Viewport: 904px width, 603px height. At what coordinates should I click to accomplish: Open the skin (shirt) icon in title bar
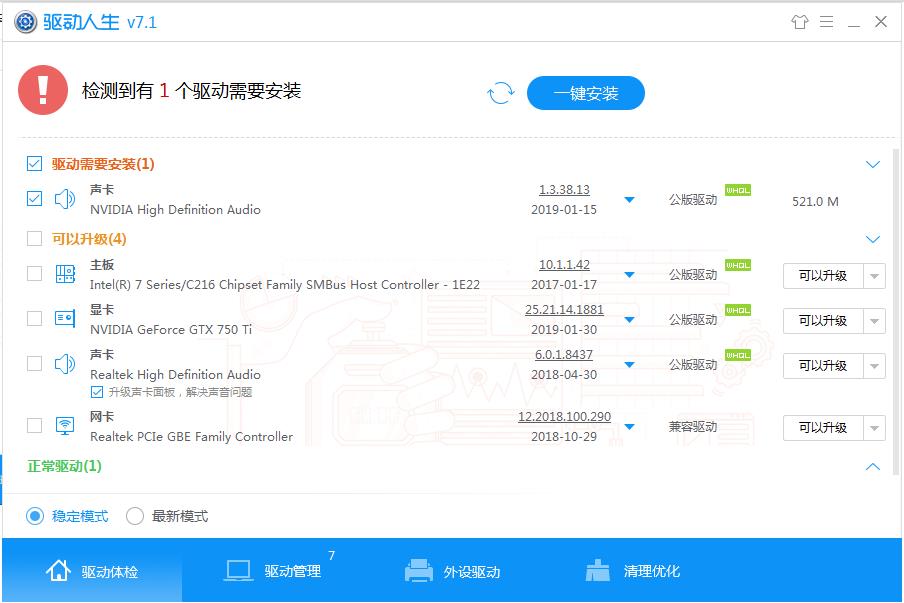[x=799, y=22]
